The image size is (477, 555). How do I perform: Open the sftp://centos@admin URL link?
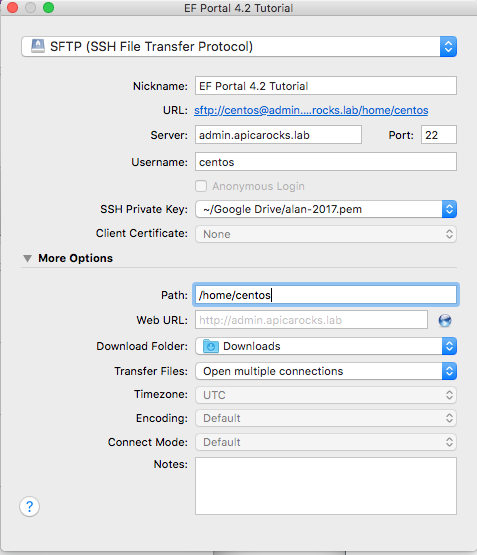311,110
